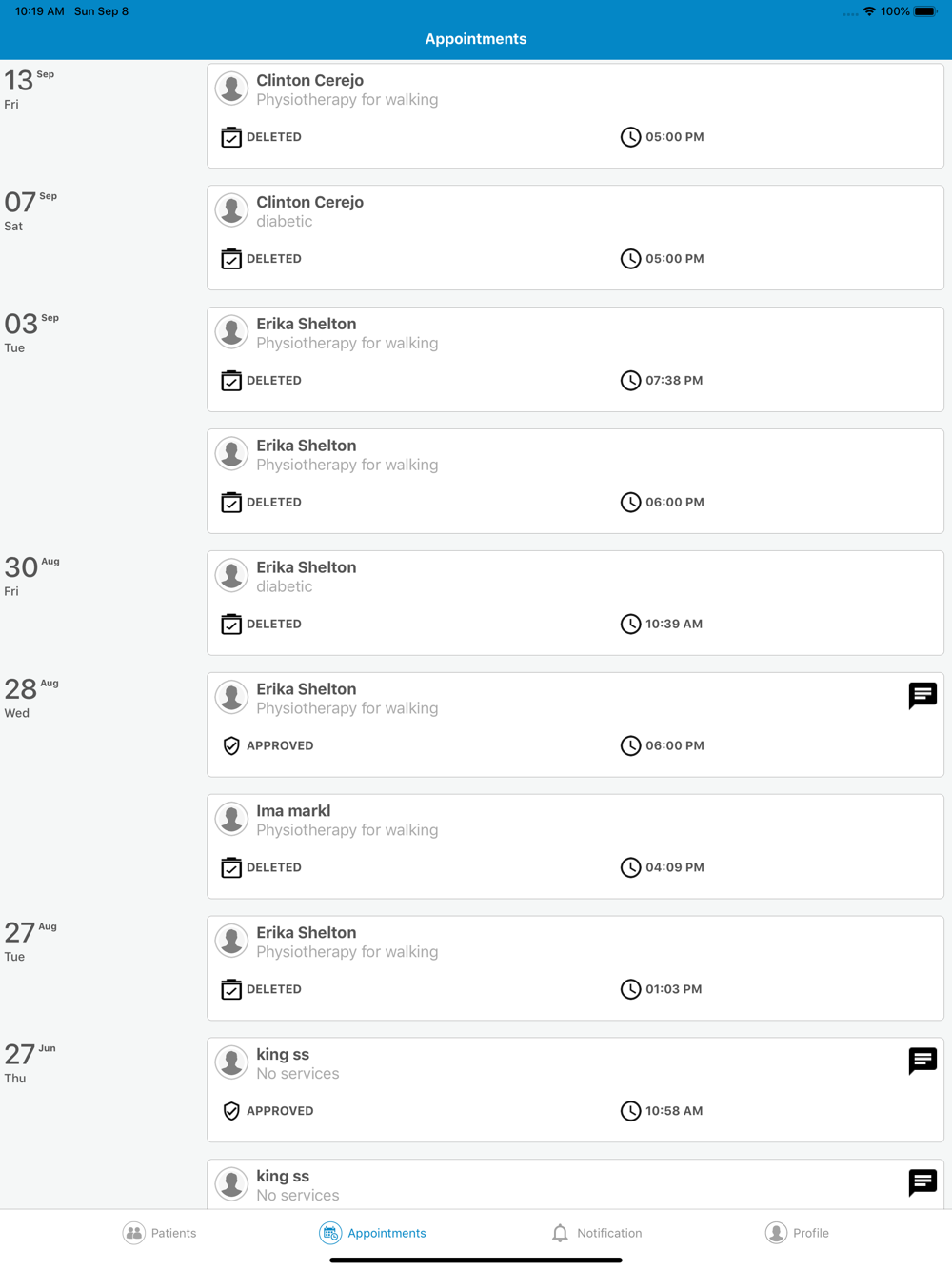The height and width of the screenshot is (1270, 952).
Task: Open message icon on king ss 10:58 AM appointment
Action: coord(922,1061)
